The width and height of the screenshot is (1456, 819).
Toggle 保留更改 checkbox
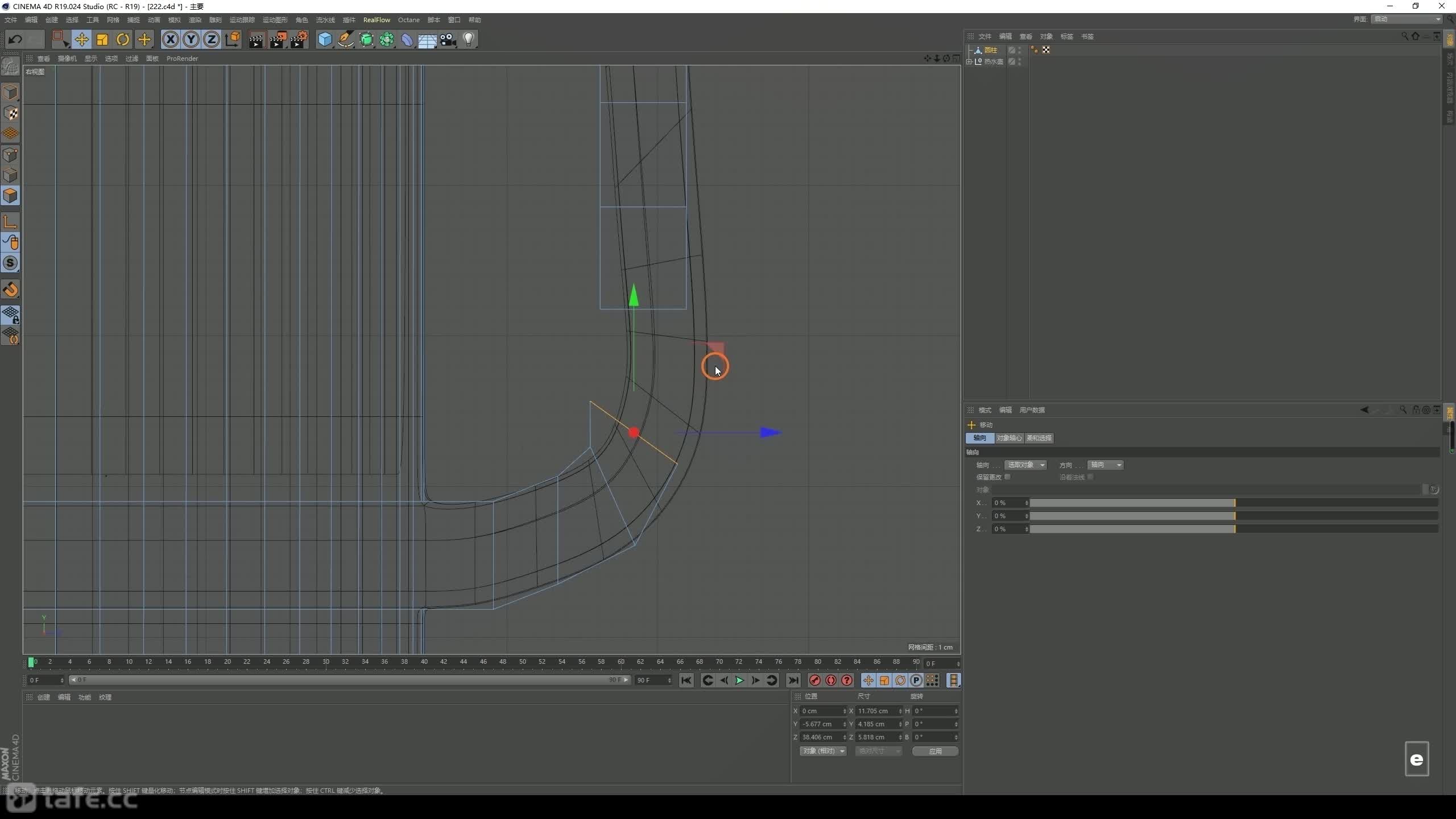pyautogui.click(x=1007, y=477)
